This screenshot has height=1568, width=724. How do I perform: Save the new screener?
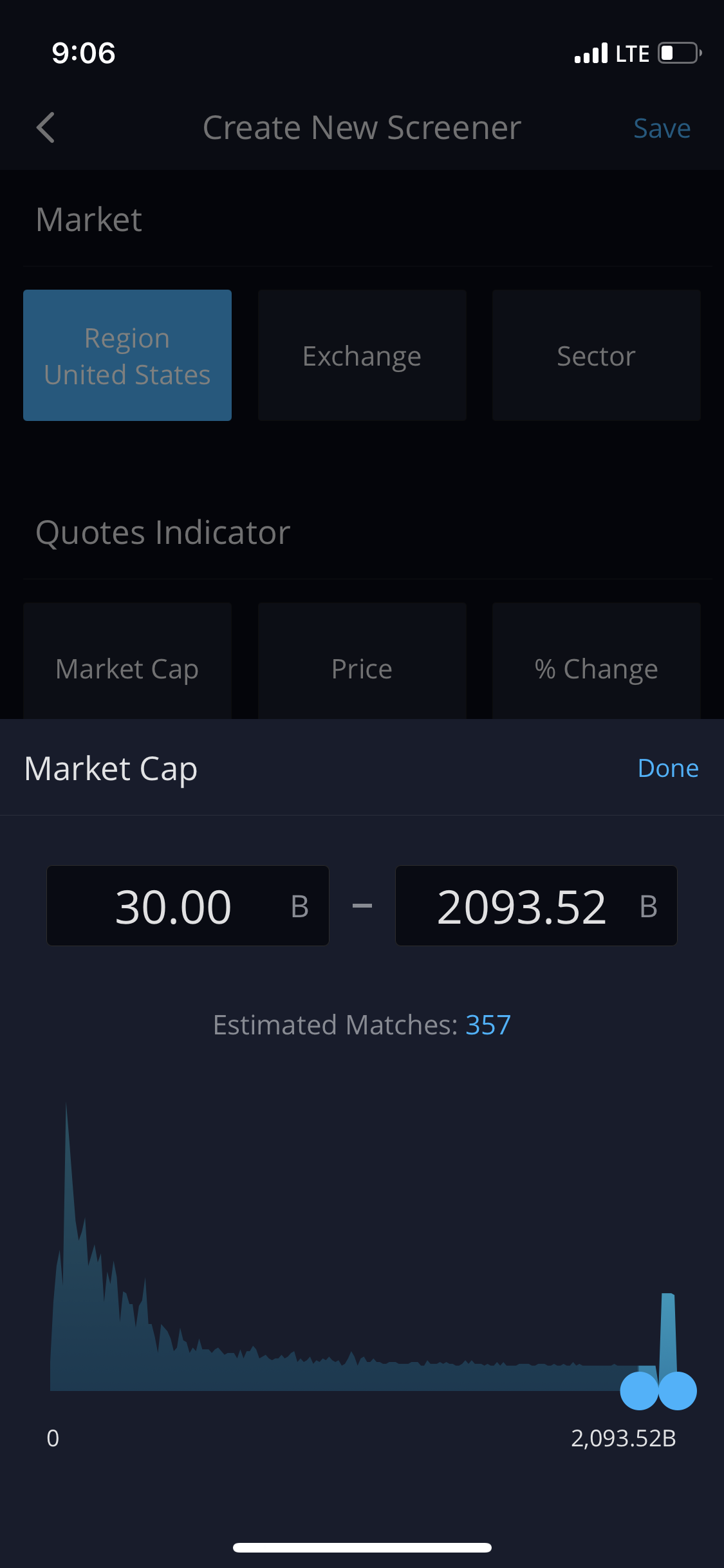click(662, 129)
